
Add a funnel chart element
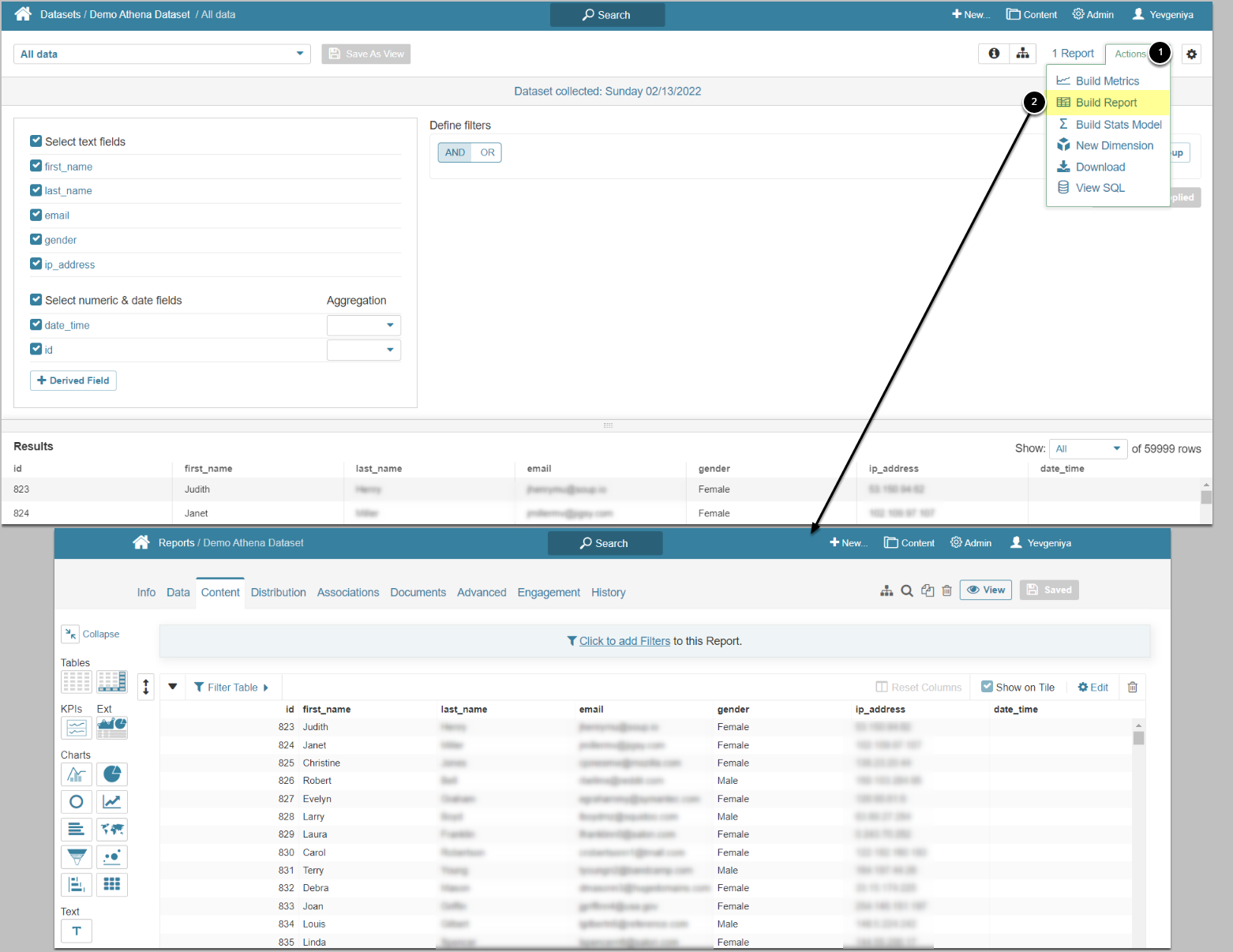point(77,857)
